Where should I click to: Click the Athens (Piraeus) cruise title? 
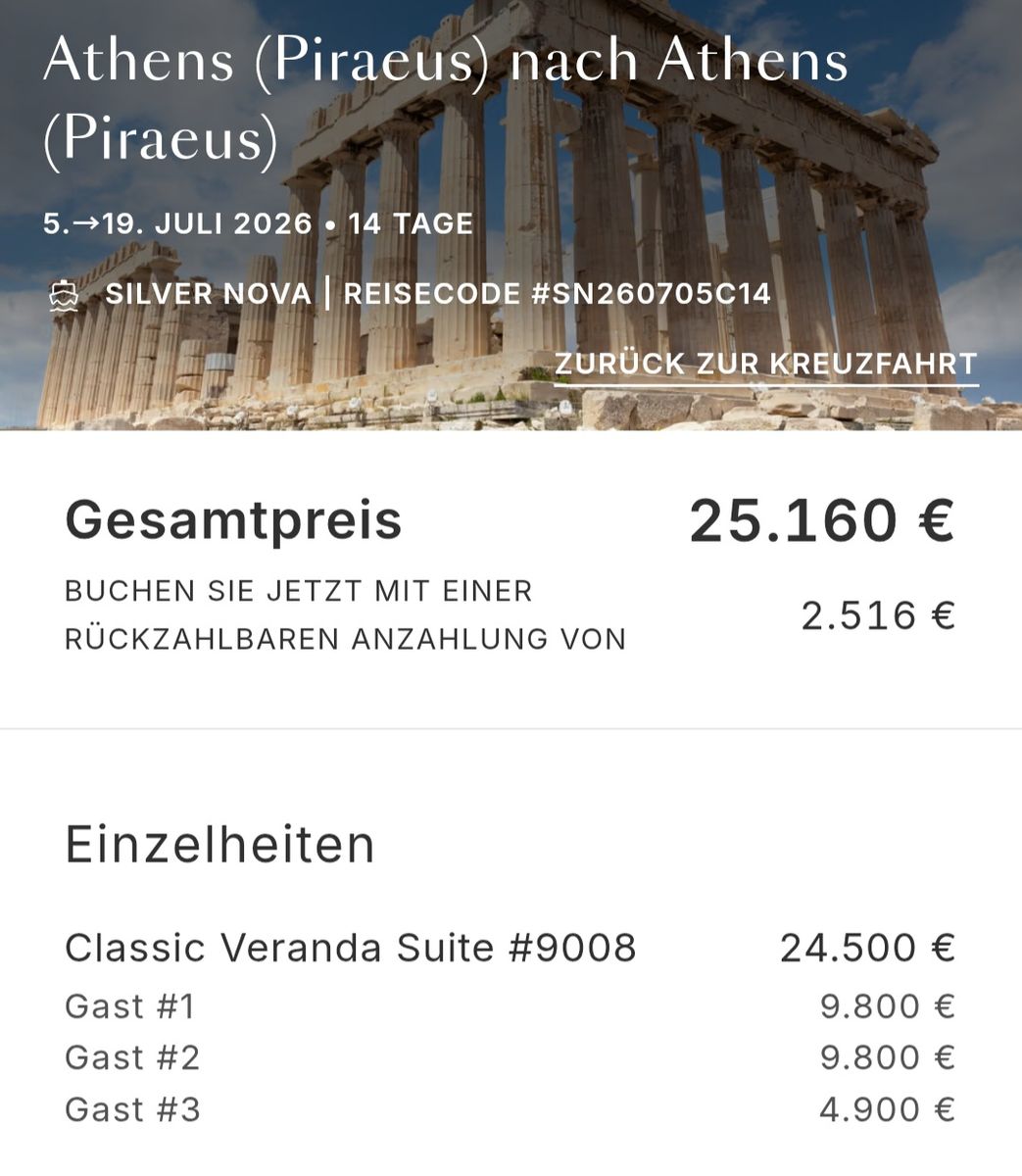point(445,97)
